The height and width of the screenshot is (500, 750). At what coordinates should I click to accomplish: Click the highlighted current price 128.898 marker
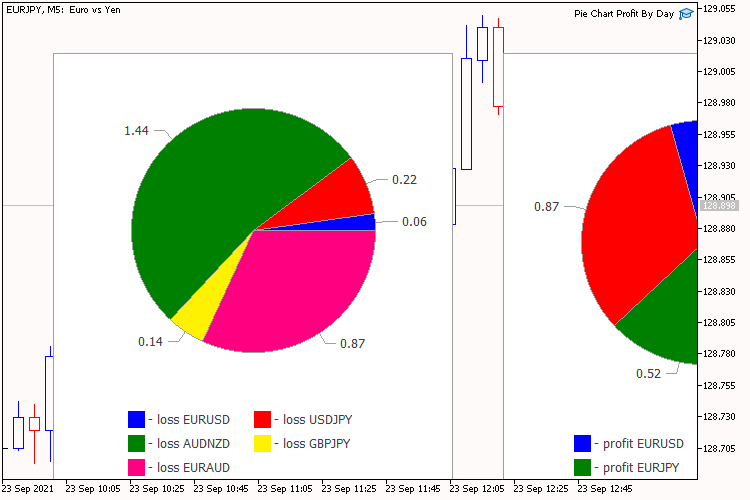719,205
